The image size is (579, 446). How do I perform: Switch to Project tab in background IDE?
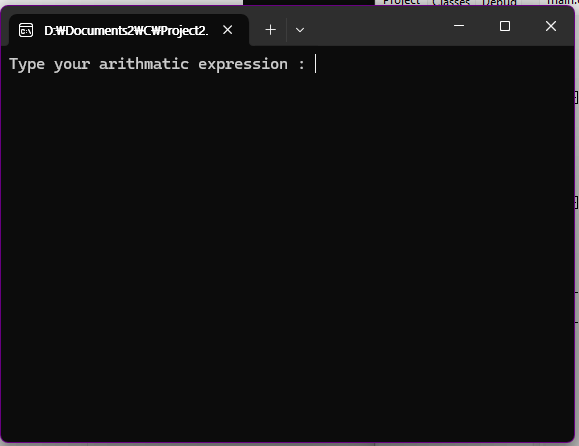[x=401, y=3]
